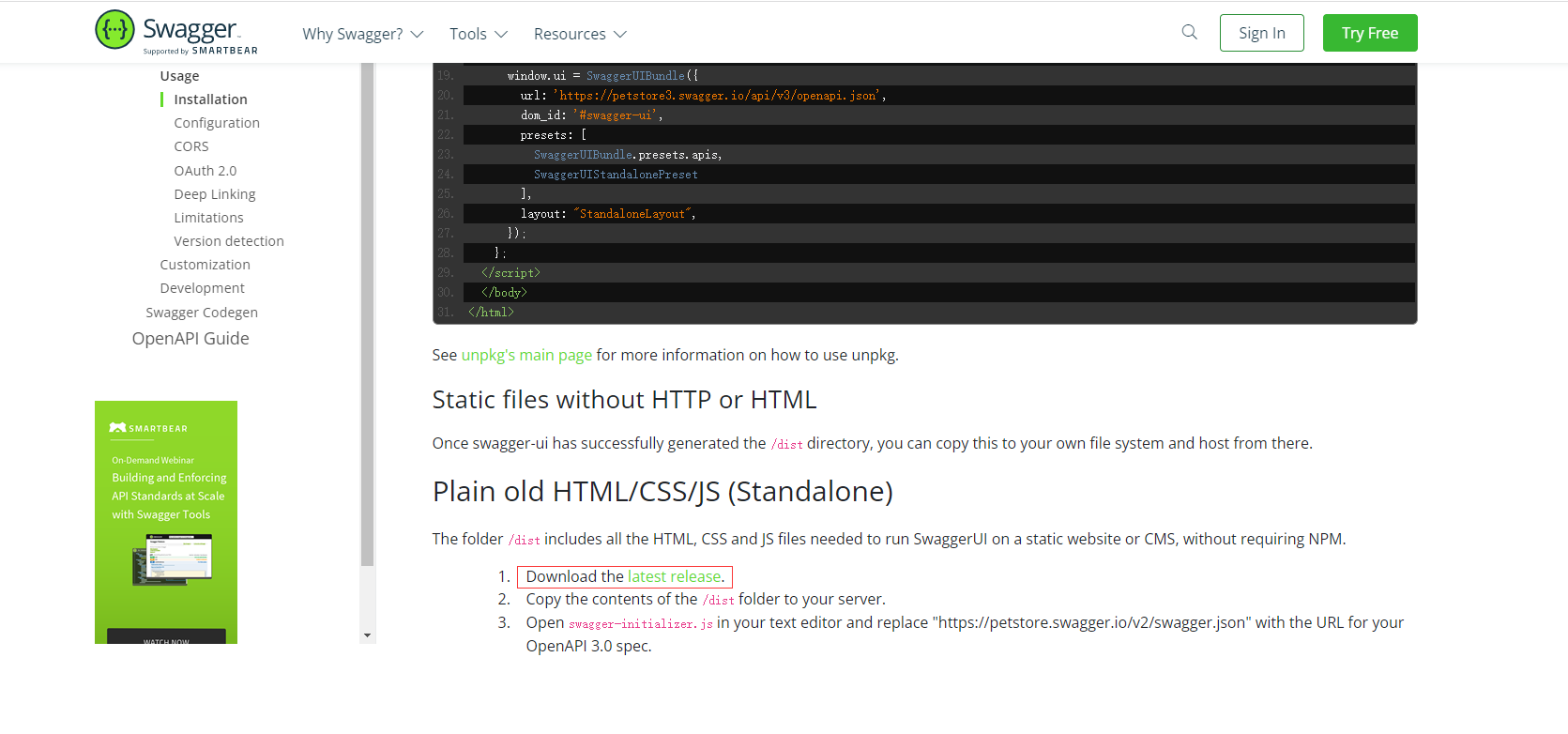Click the SmartBear webinar ad banner

click(166, 522)
